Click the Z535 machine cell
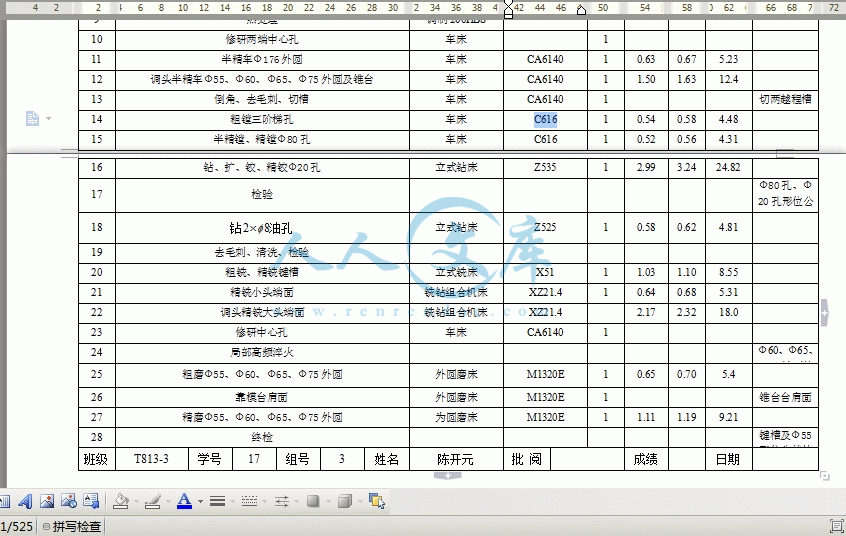The width and height of the screenshot is (846, 536). click(545, 167)
